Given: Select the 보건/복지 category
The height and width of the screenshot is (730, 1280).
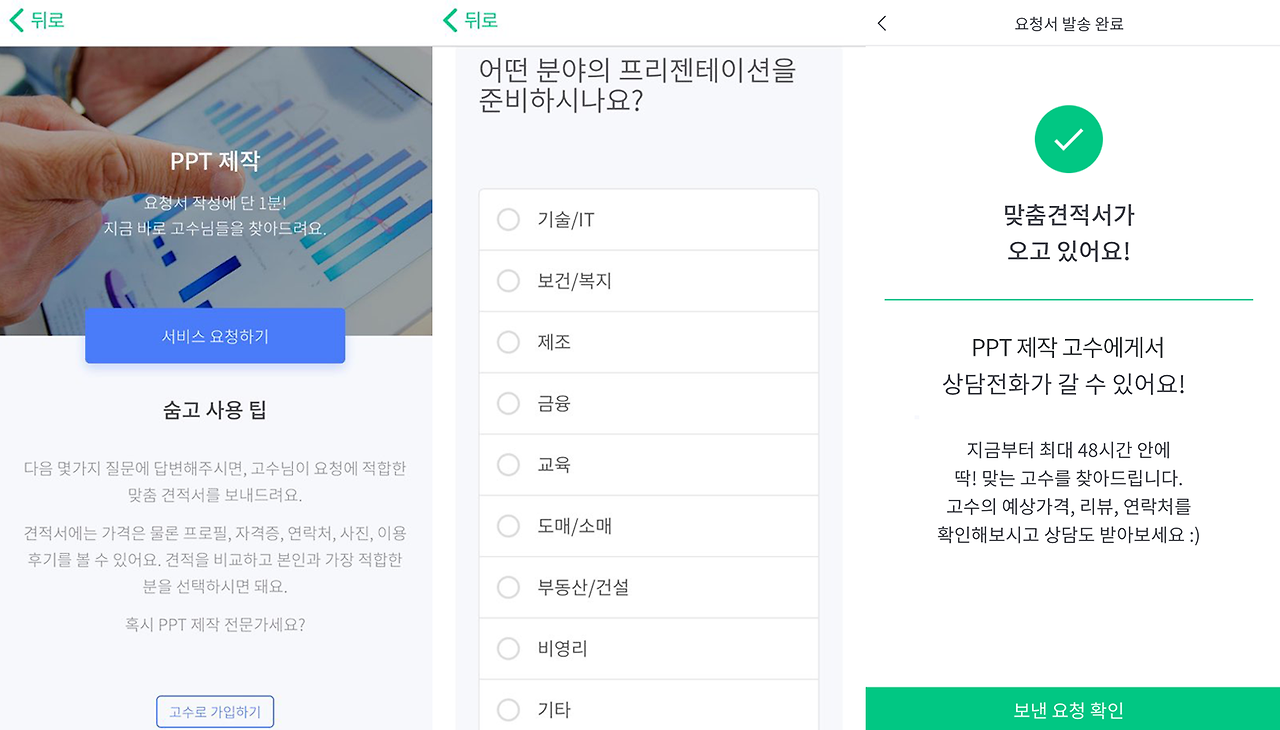Looking at the screenshot, I should (508, 281).
